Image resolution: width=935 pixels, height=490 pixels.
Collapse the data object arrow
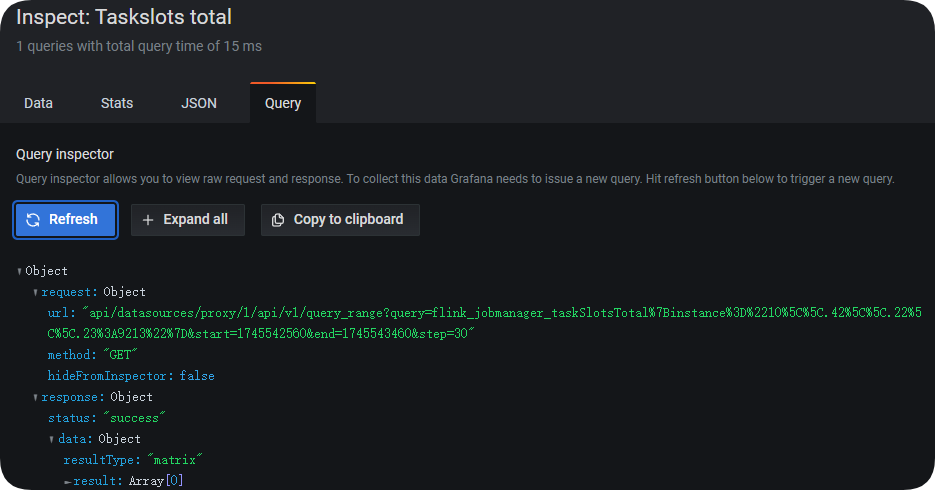(x=52, y=440)
